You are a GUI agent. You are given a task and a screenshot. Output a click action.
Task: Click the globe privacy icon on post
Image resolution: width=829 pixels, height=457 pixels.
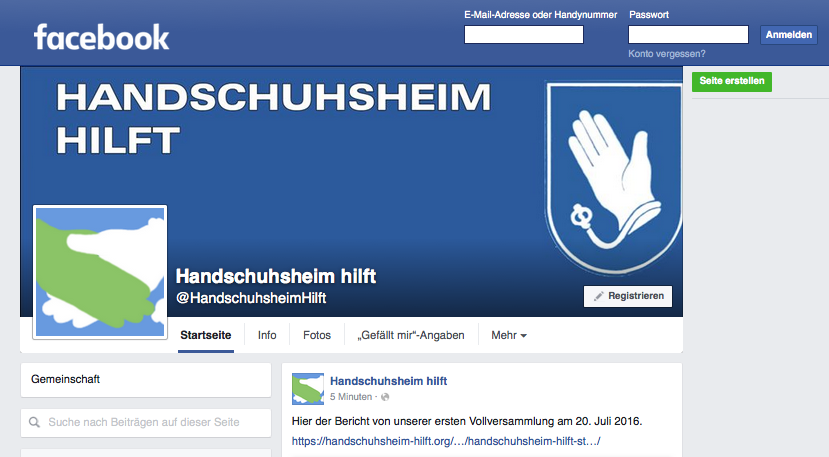(x=385, y=397)
